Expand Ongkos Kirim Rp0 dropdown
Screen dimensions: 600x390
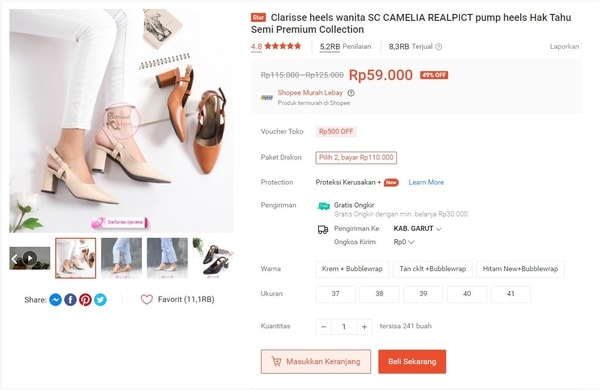point(404,242)
